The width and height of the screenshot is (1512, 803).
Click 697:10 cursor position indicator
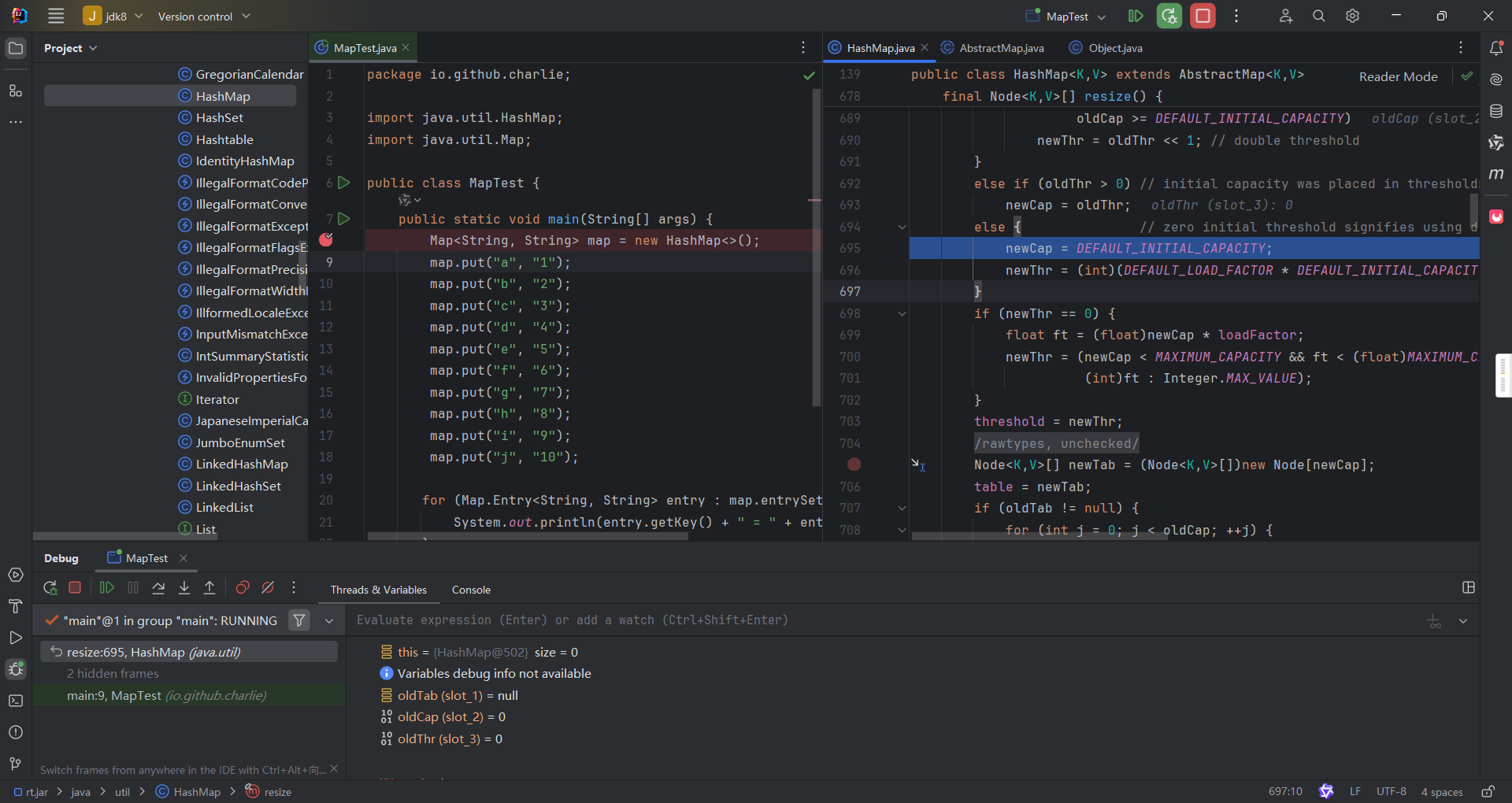[1285, 791]
